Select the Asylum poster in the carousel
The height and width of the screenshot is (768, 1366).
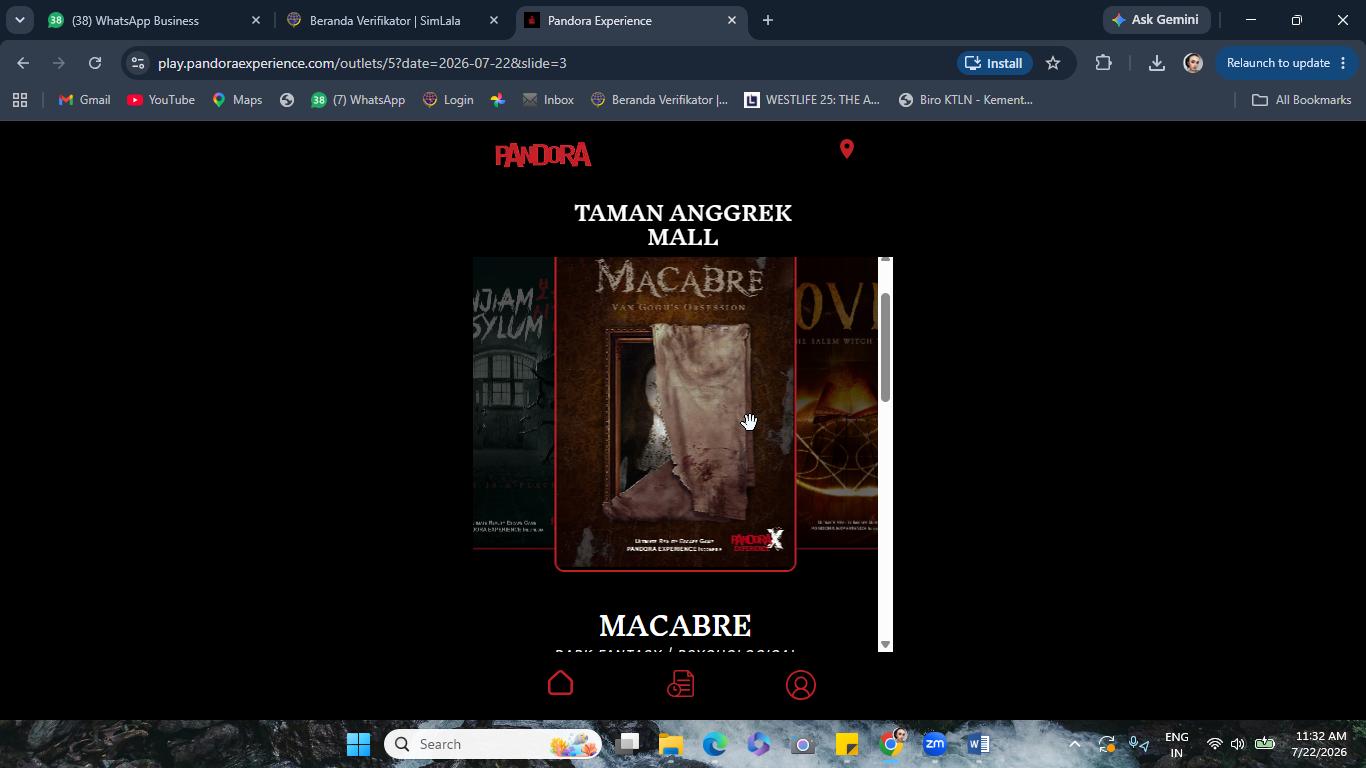pyautogui.click(x=513, y=403)
